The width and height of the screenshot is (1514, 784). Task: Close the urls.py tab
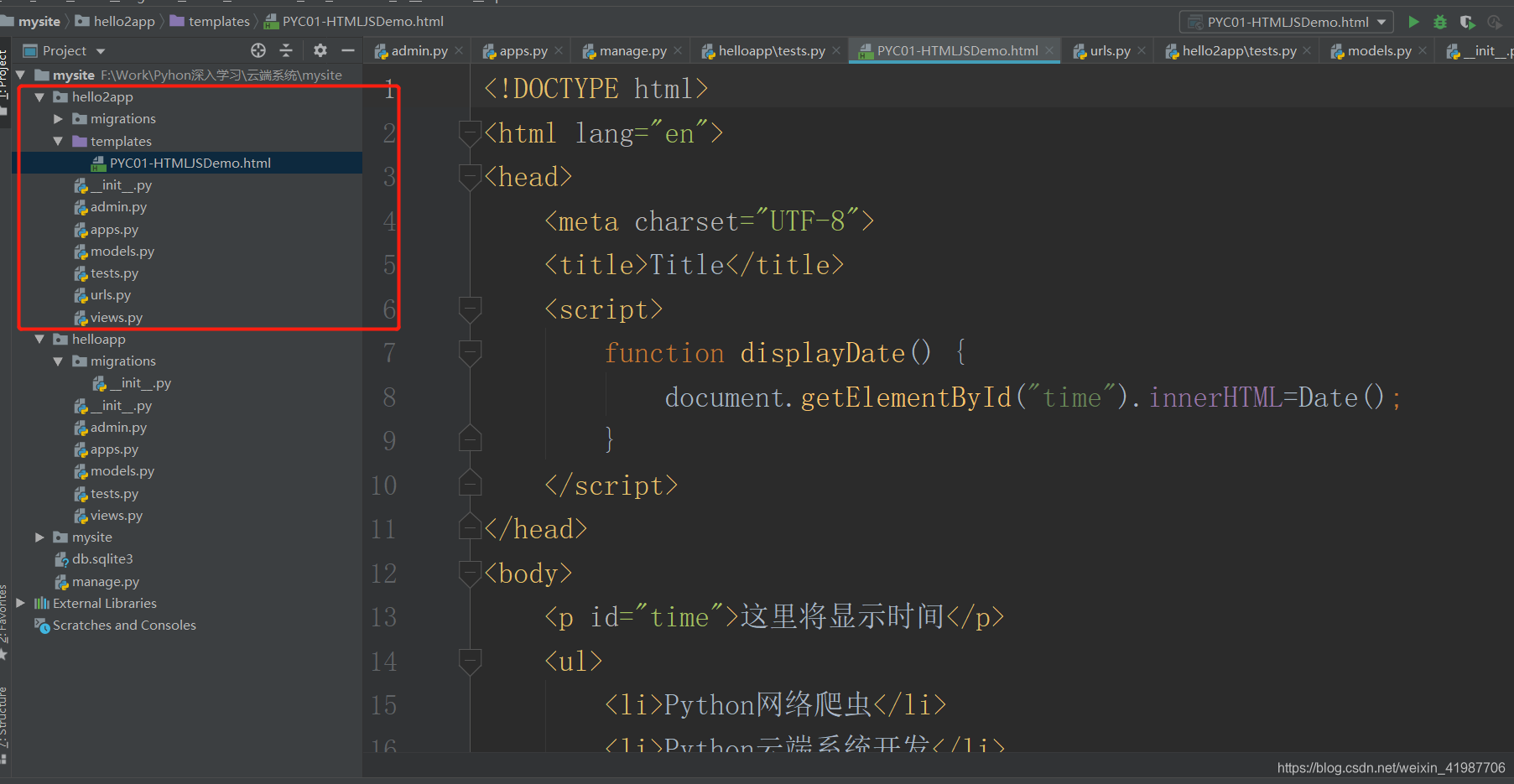(1142, 51)
